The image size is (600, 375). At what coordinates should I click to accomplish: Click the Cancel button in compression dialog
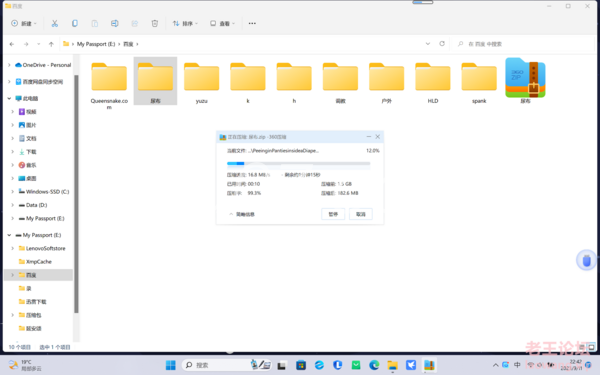[x=360, y=214]
